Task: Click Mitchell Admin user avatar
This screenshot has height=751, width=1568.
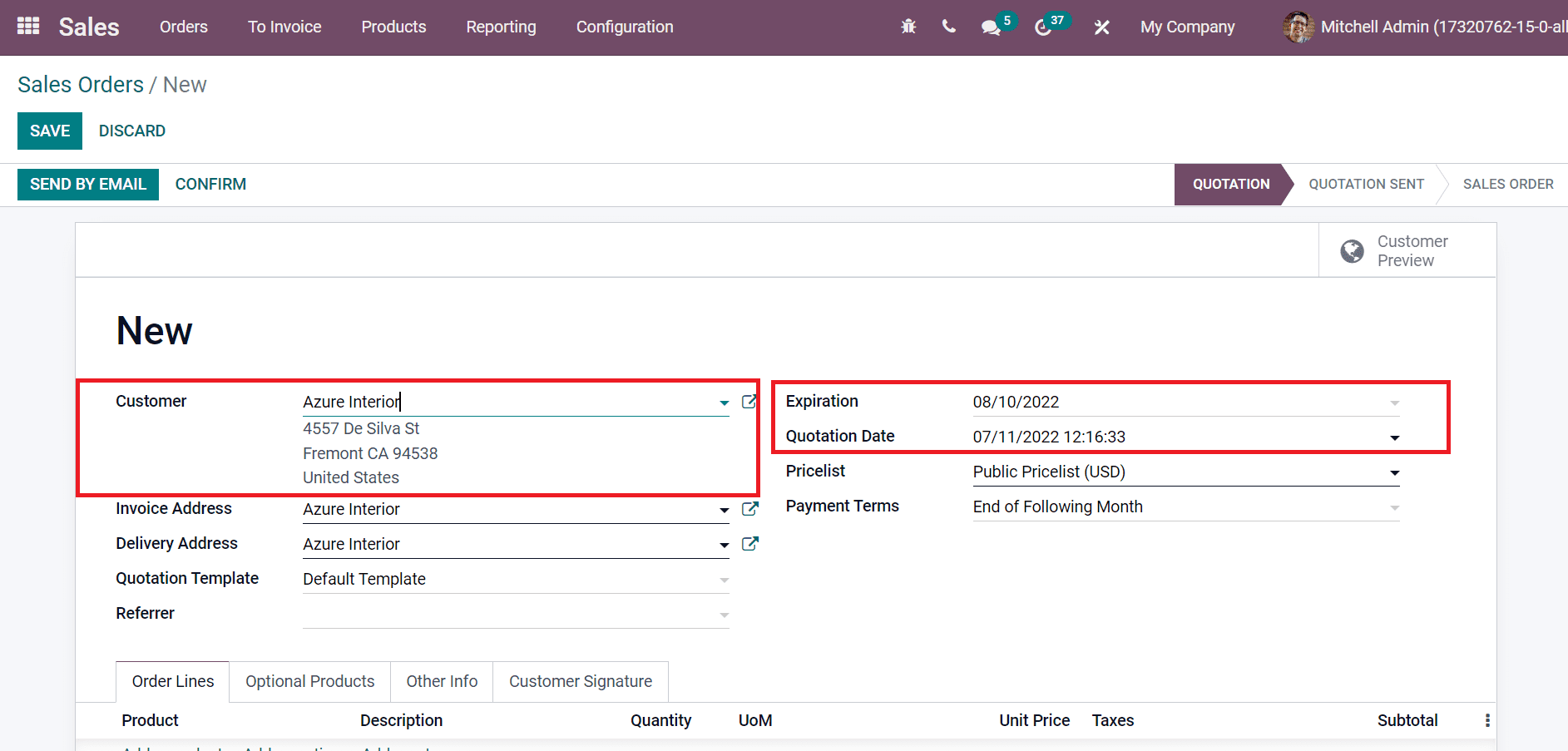Action: (1298, 27)
